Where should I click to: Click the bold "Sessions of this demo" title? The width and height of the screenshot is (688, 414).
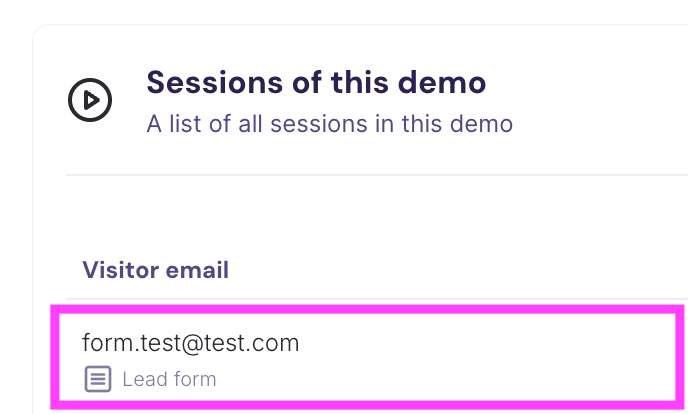click(x=316, y=82)
